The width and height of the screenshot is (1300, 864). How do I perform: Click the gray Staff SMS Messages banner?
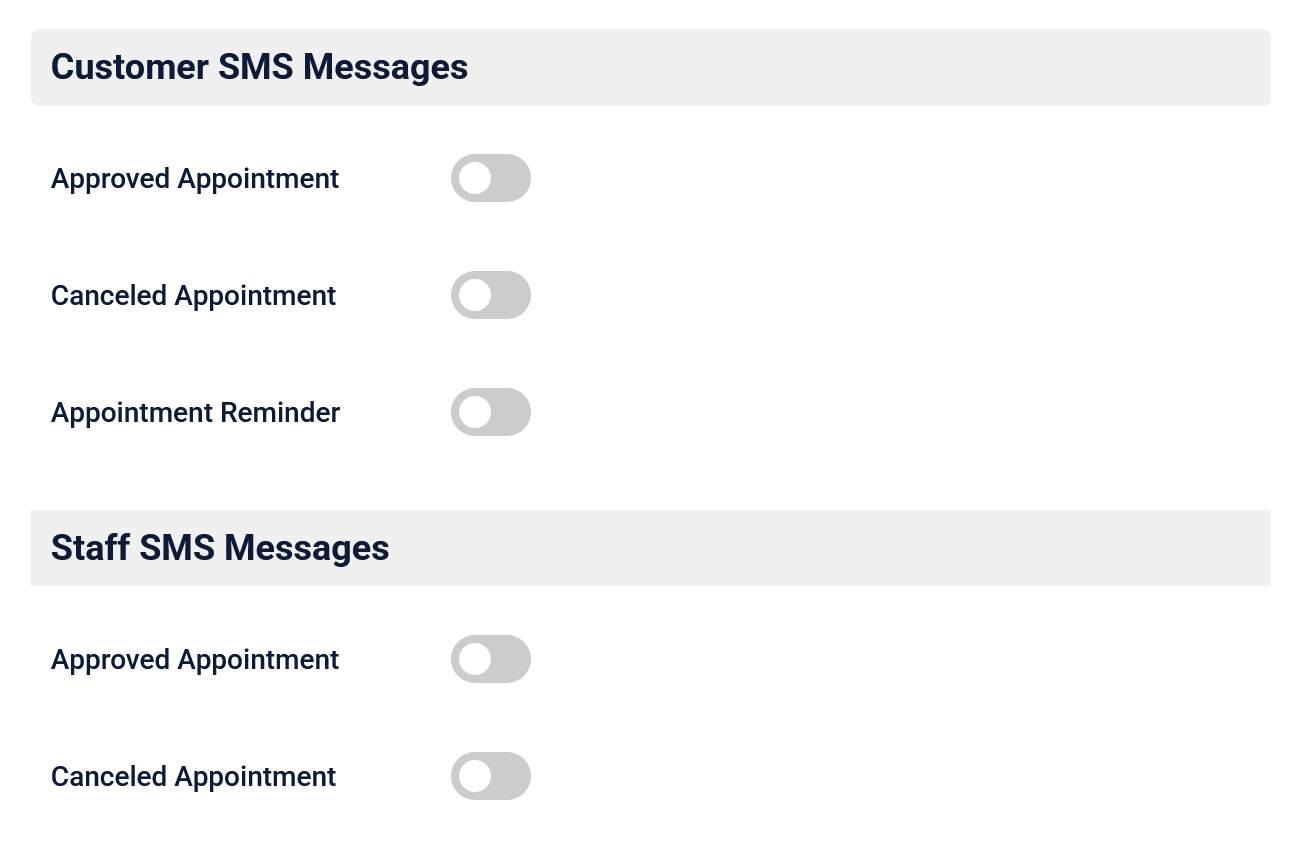click(650, 548)
